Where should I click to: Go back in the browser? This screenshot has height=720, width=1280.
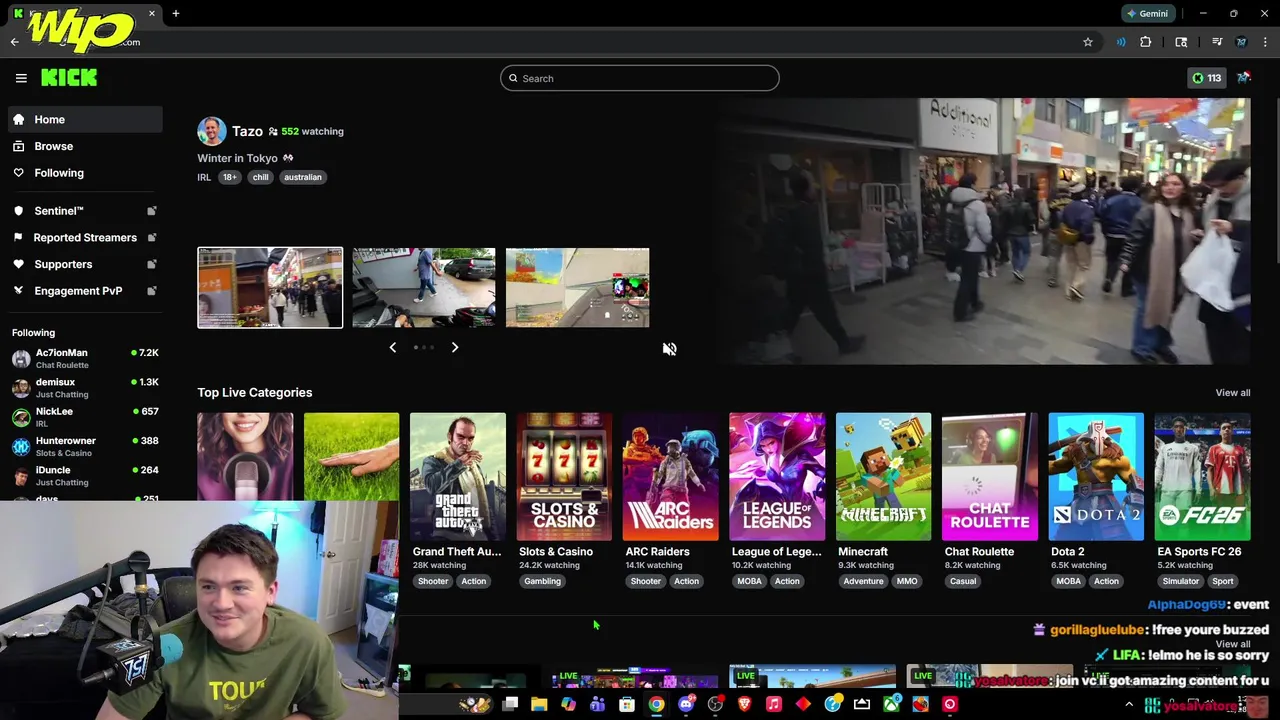click(15, 42)
